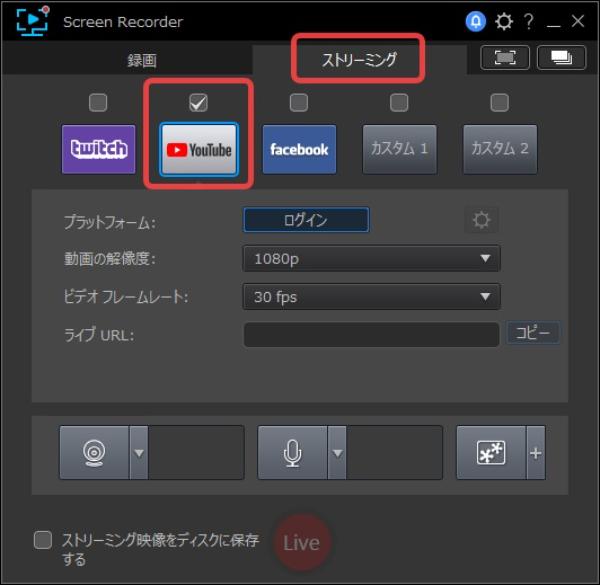Viewport: 600px width, 585px height.
Task: Open platform settings gear beside ログイン
Action: pos(481,220)
